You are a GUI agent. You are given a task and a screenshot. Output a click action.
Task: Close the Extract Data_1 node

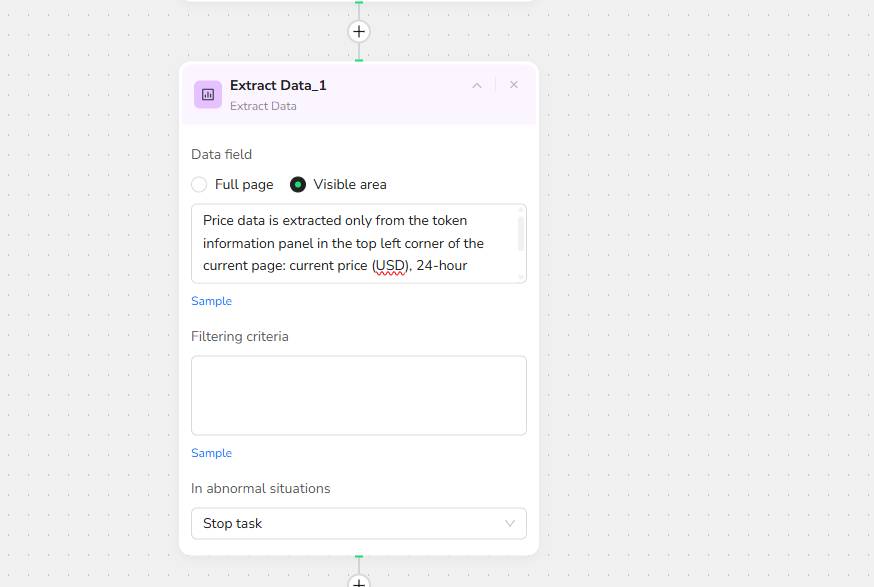(514, 85)
